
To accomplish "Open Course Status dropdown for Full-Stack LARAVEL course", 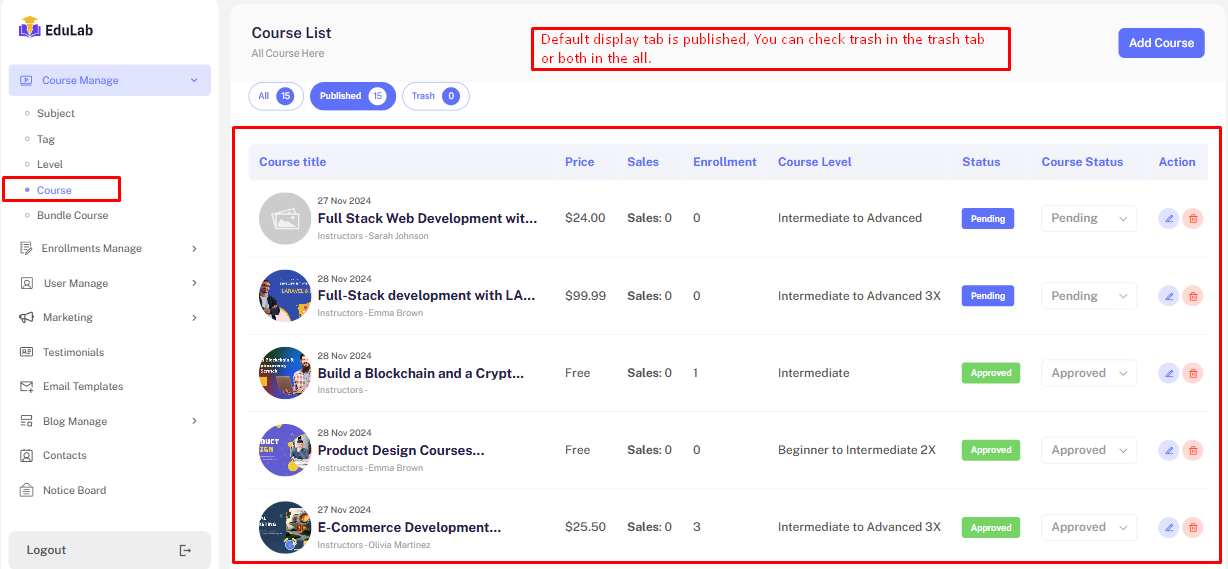I will pyautogui.click(x=1088, y=296).
